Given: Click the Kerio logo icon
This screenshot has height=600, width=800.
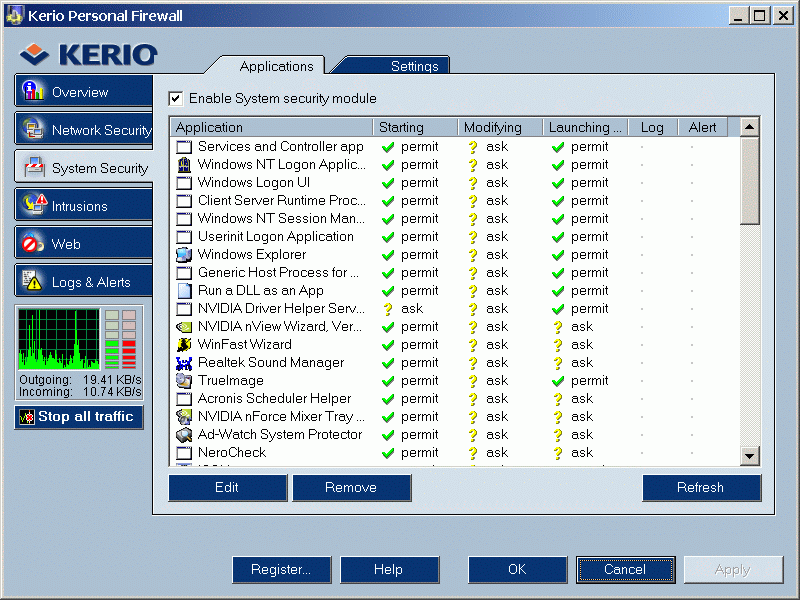Looking at the screenshot, I should pyautogui.click(x=34, y=54).
